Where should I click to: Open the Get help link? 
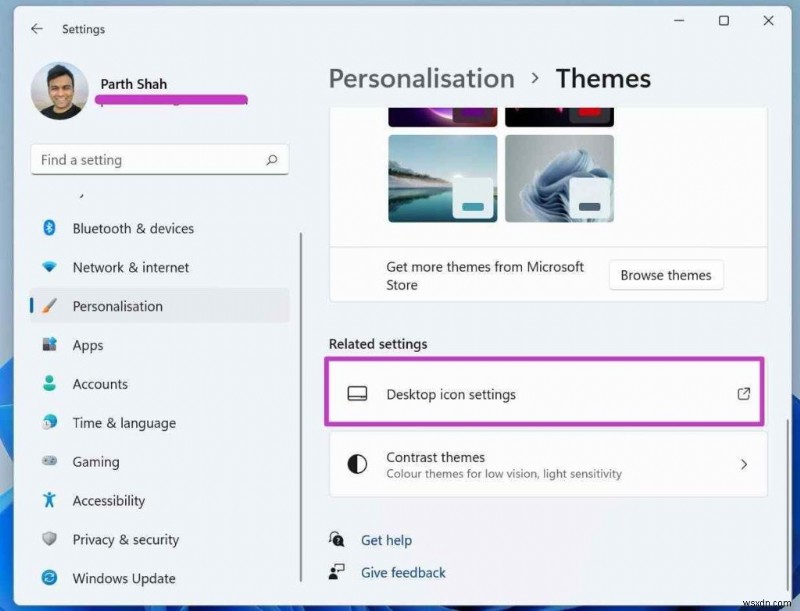[x=386, y=540]
